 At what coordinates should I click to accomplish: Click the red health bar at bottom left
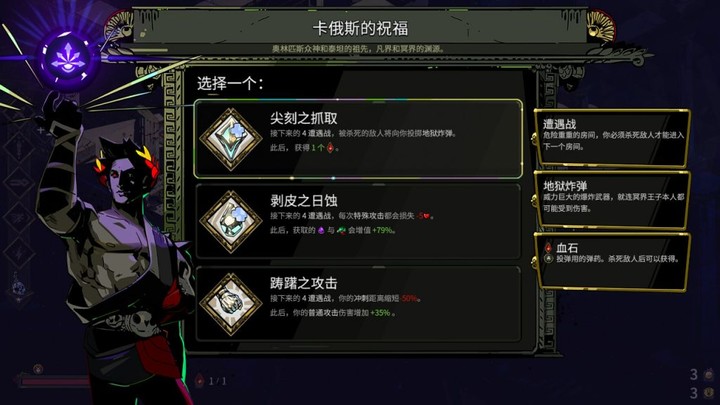[x=54, y=381]
